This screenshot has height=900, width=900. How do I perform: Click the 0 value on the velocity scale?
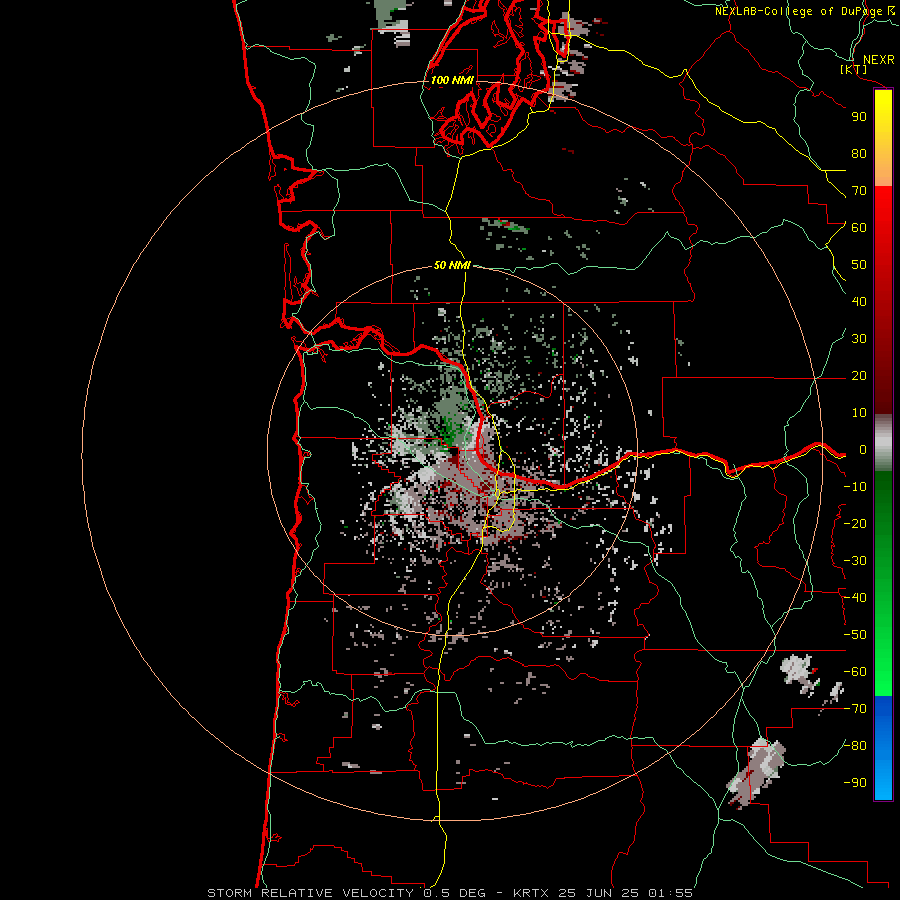862,450
